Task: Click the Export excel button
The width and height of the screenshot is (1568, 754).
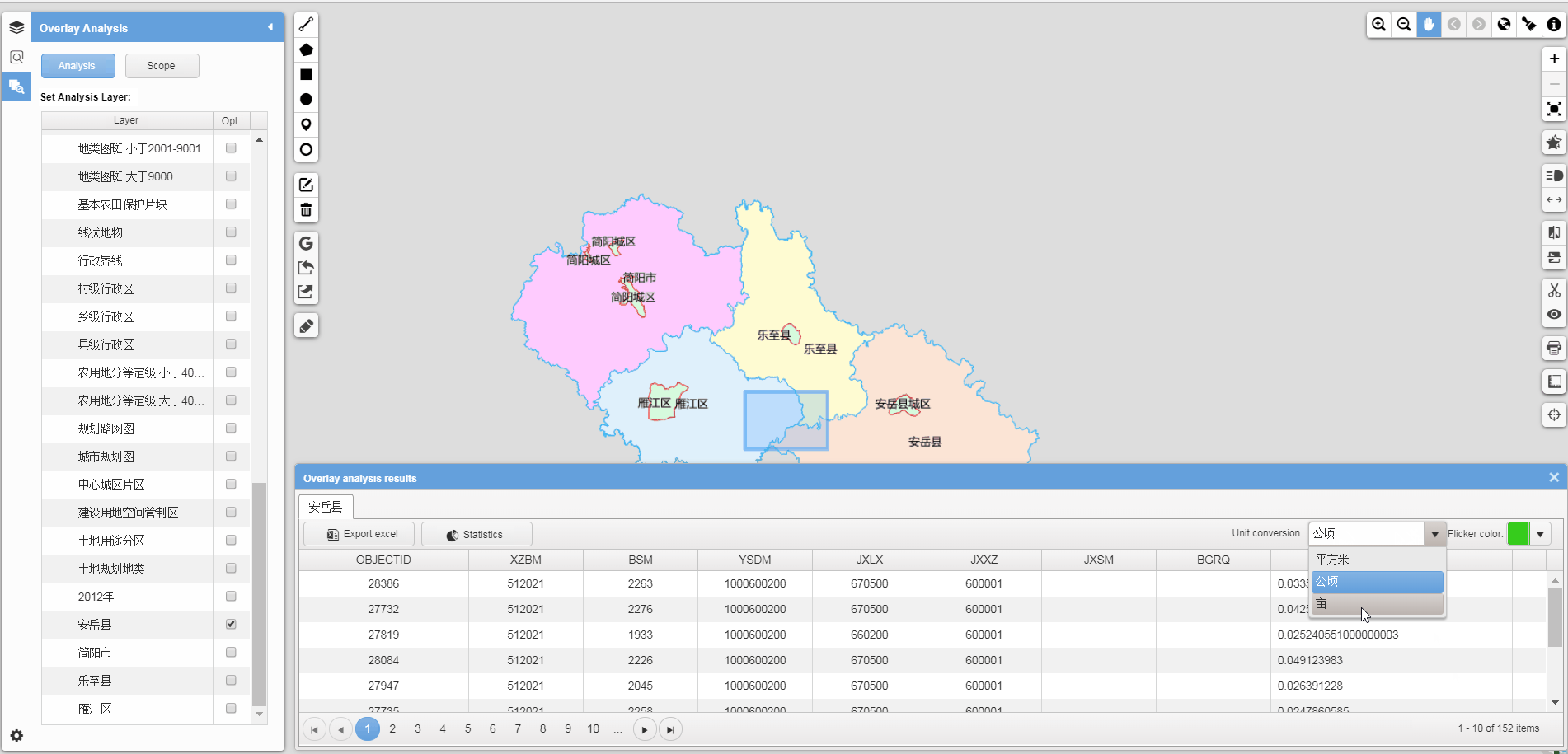Action: 362,534
